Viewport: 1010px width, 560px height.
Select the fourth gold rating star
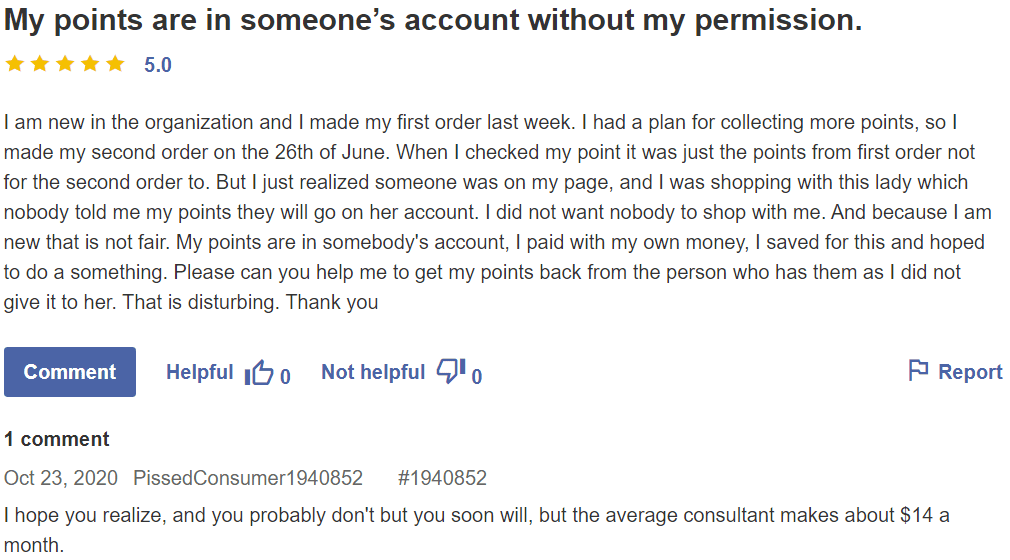90,64
